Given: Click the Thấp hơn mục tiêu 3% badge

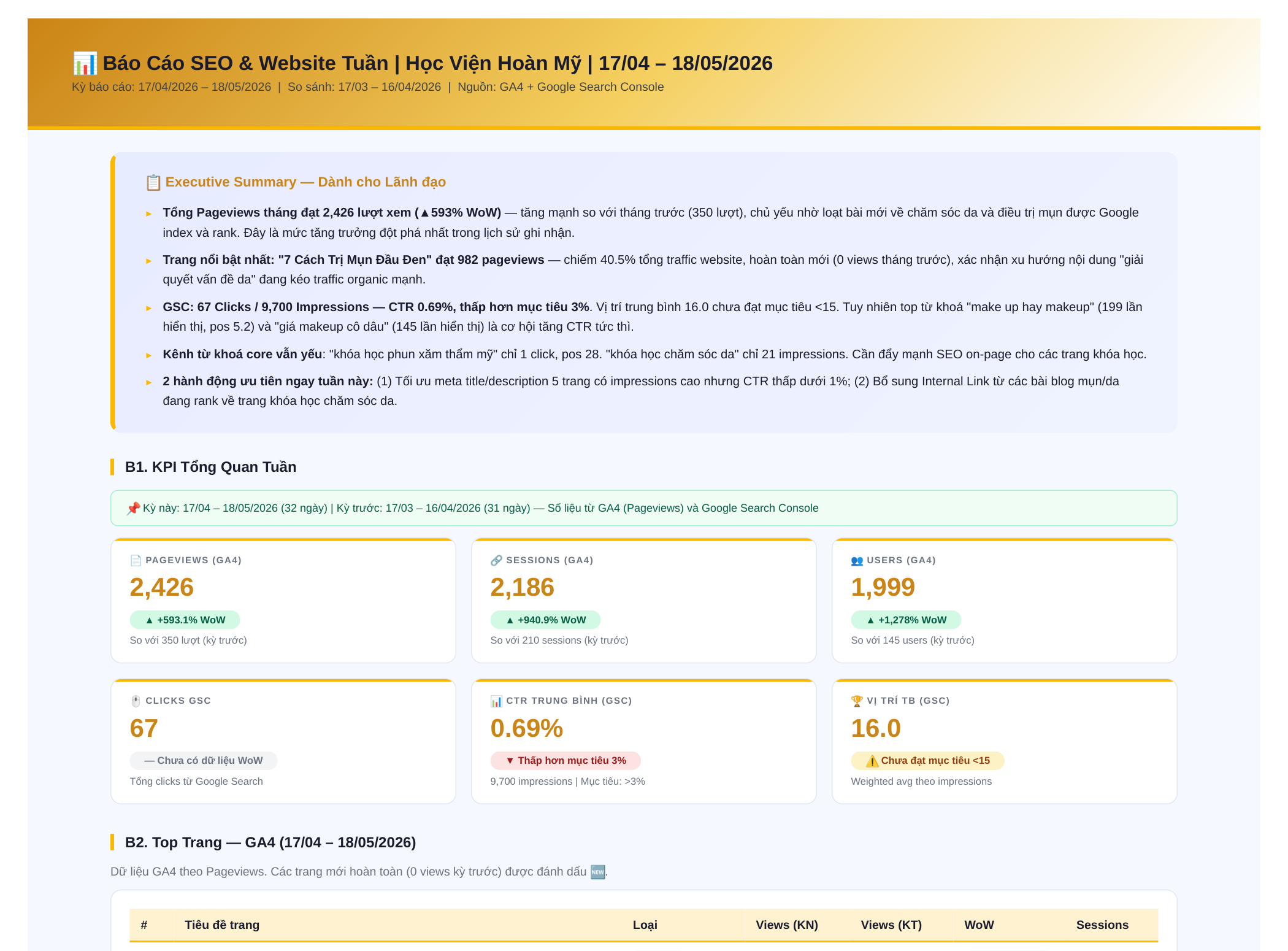Looking at the screenshot, I should pos(565,761).
